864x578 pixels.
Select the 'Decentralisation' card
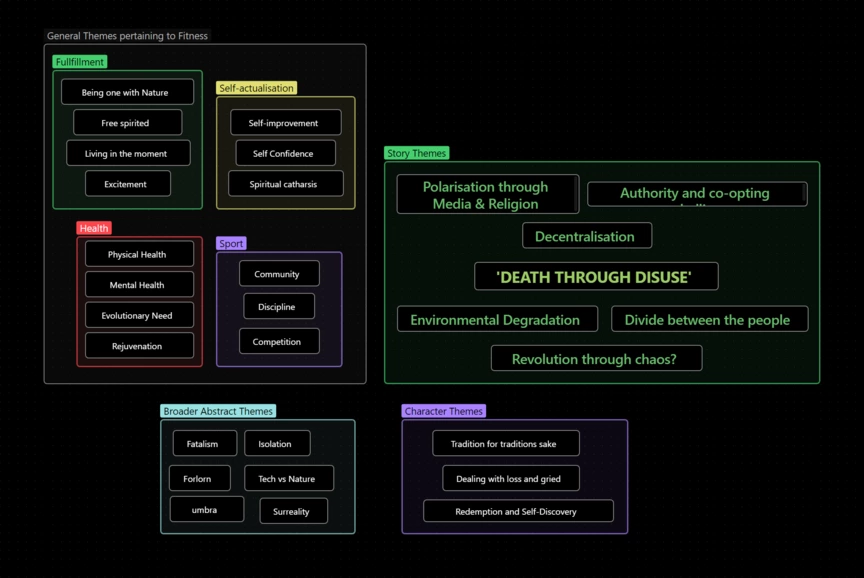pos(587,236)
